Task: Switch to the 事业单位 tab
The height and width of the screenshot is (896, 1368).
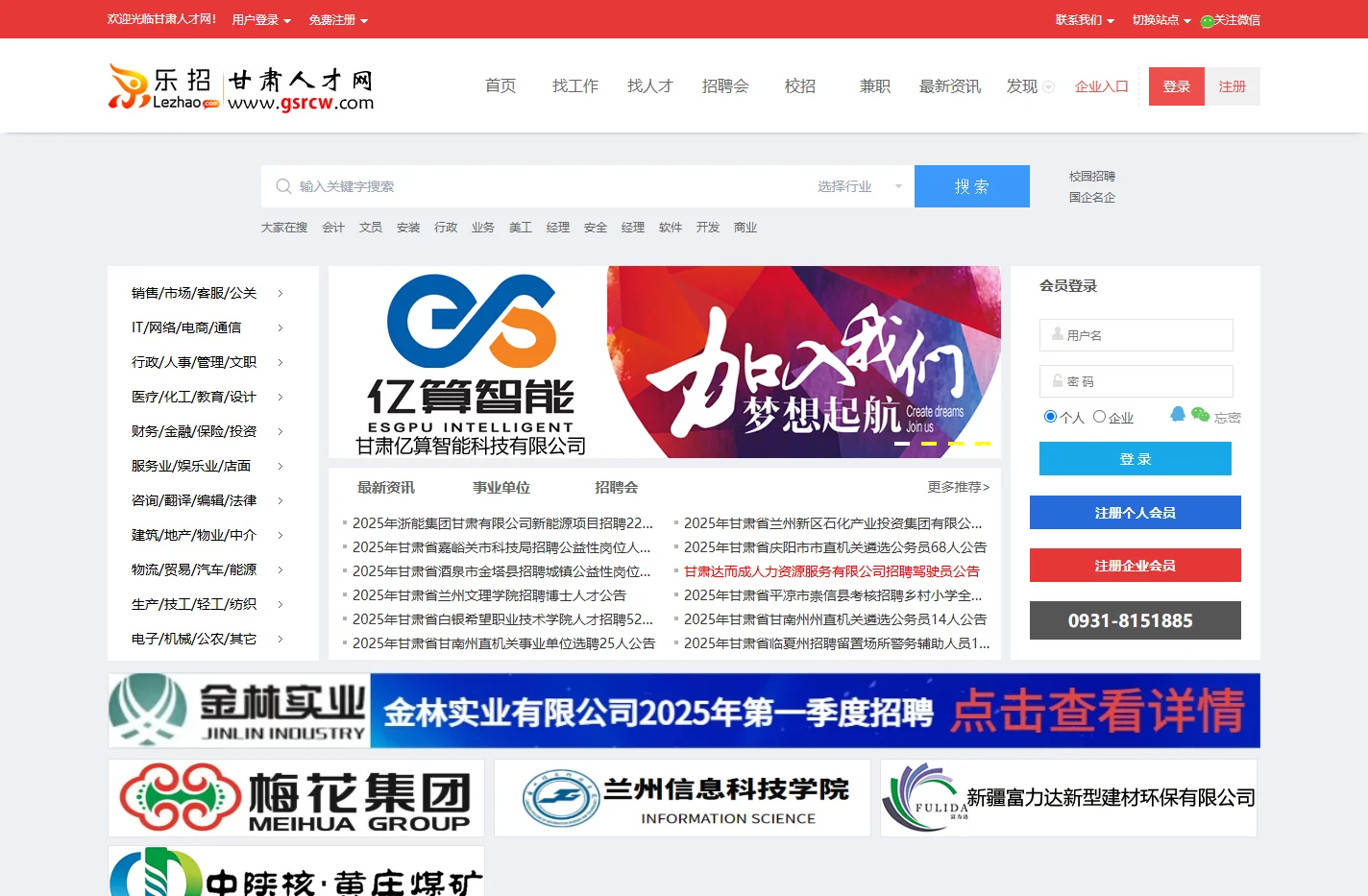Action: tap(501, 488)
